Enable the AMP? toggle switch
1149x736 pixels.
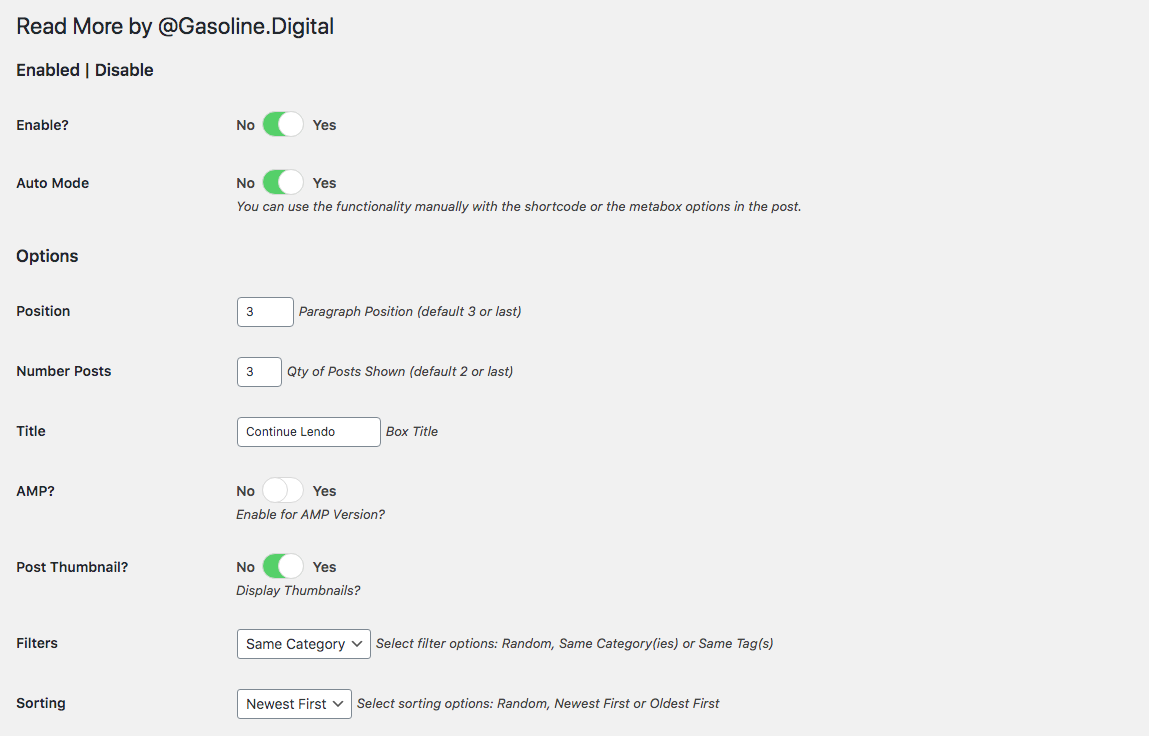(283, 491)
